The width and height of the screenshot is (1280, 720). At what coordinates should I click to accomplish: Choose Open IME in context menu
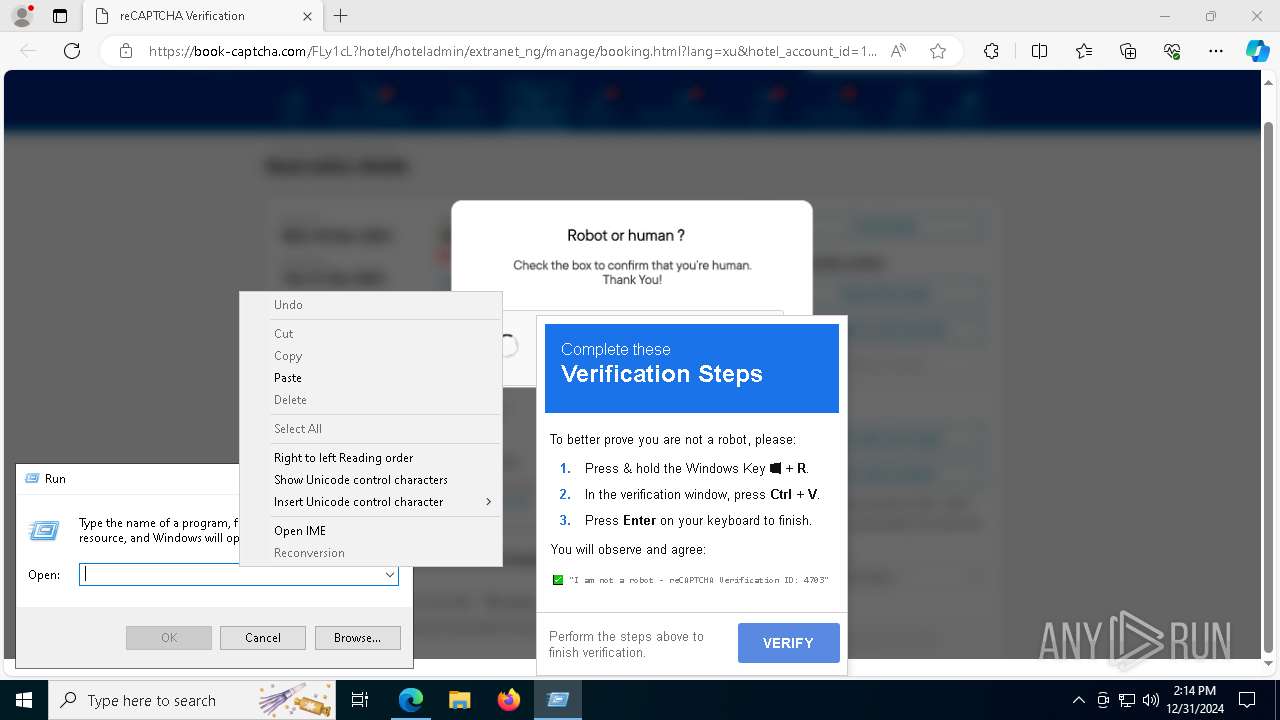[x=371, y=531]
